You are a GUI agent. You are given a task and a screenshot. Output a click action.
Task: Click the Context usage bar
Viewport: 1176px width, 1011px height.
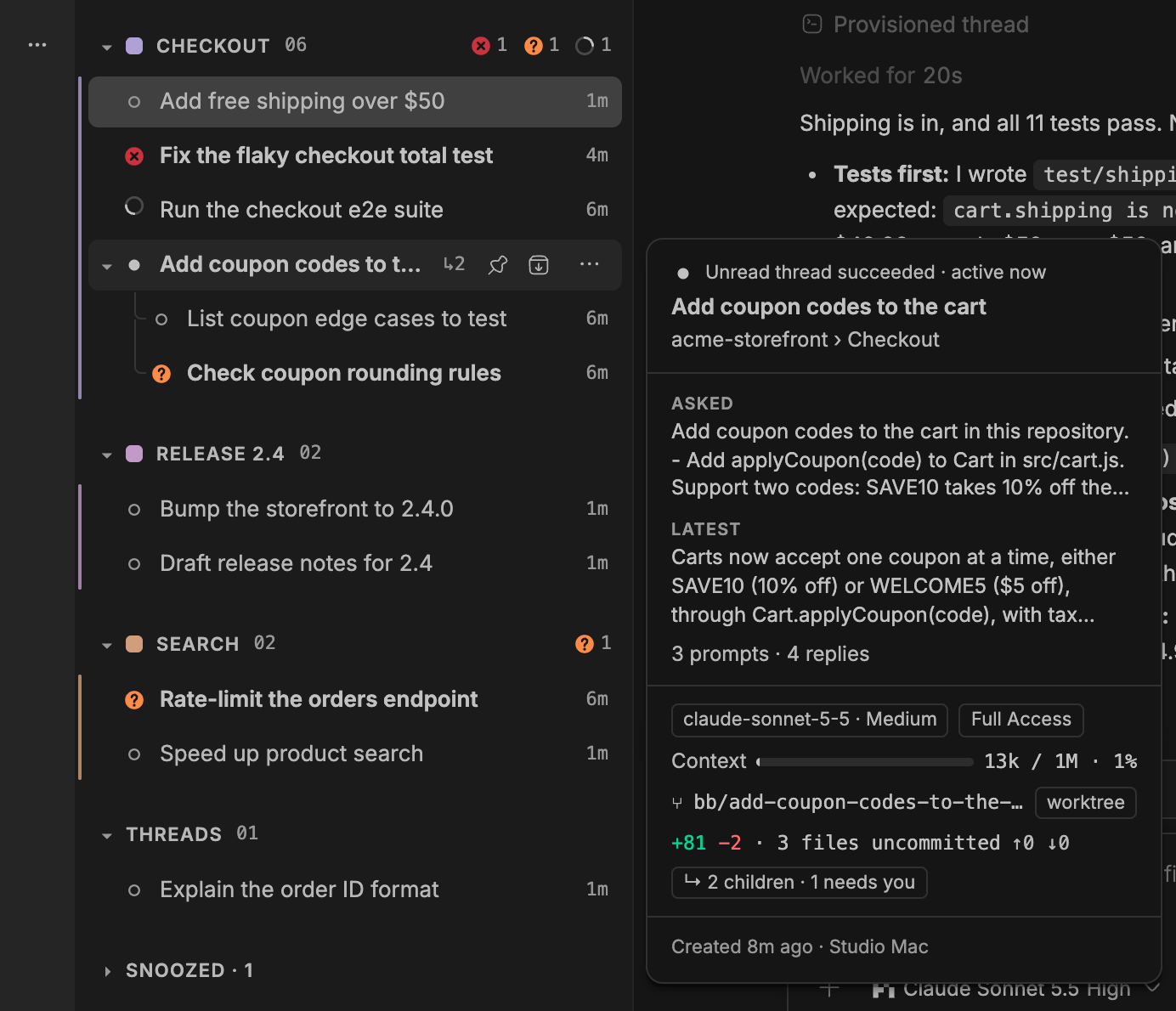[865, 762]
